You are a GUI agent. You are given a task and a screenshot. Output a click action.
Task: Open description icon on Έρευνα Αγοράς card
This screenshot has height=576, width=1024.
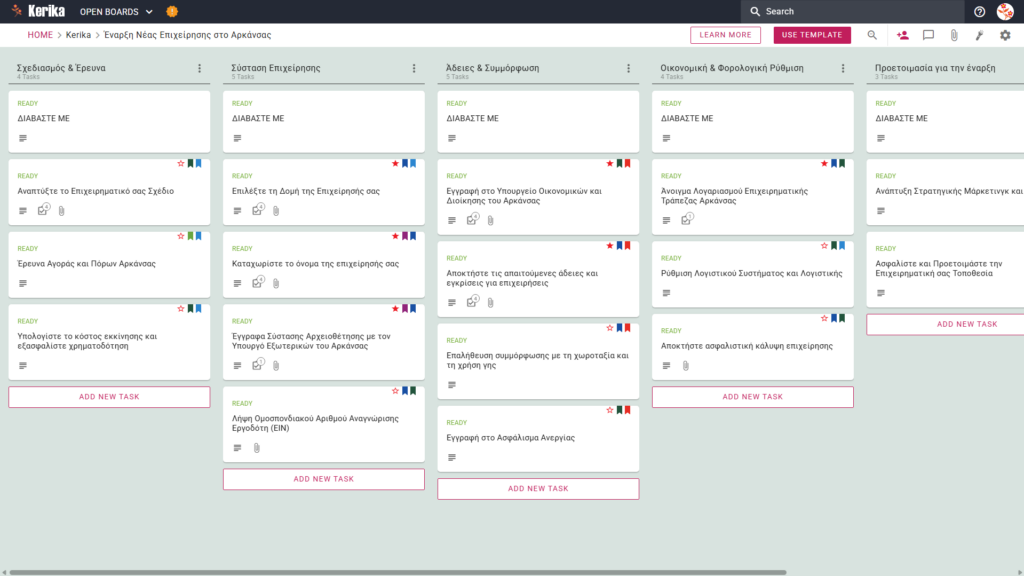(23, 283)
